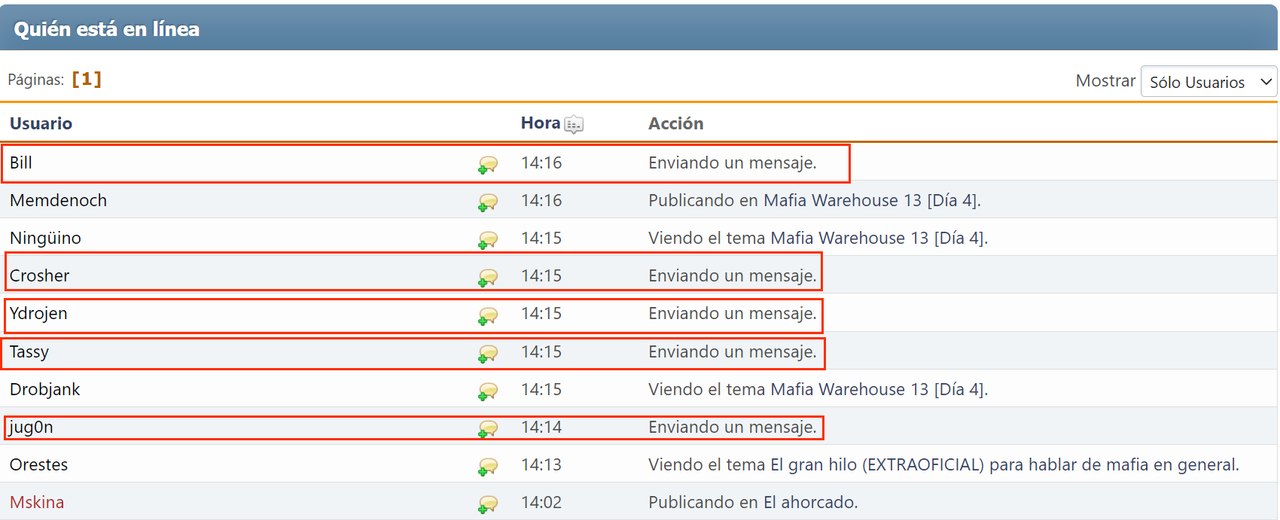Open Mafia Warehouse 13 link in Drobjank's action
This screenshot has height=520, width=1280.
click(877, 389)
